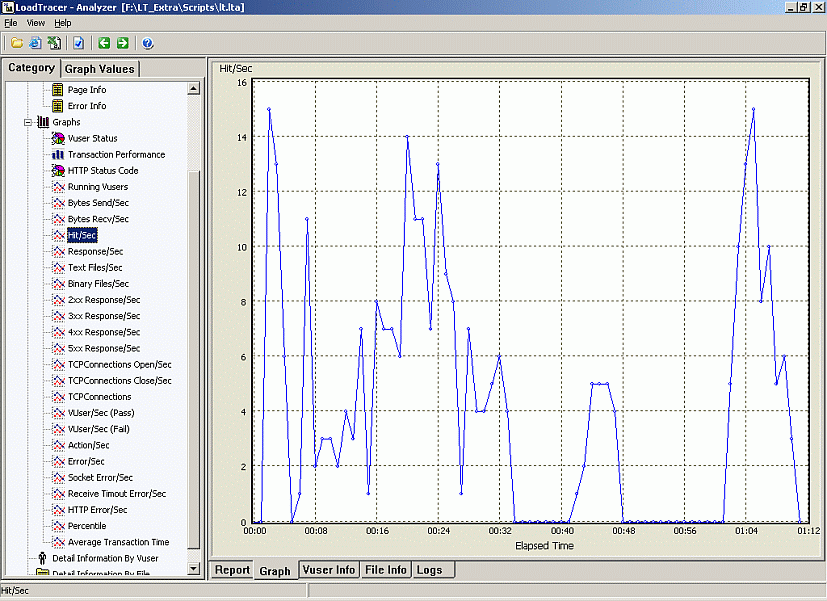Collapse the Graphs tree node

[28, 122]
